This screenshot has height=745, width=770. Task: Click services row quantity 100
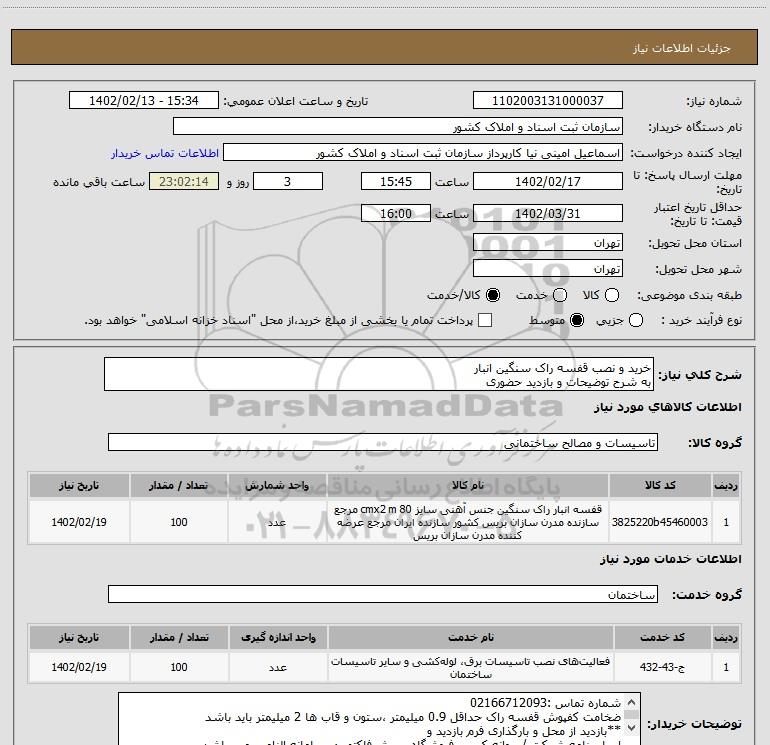(x=179, y=667)
